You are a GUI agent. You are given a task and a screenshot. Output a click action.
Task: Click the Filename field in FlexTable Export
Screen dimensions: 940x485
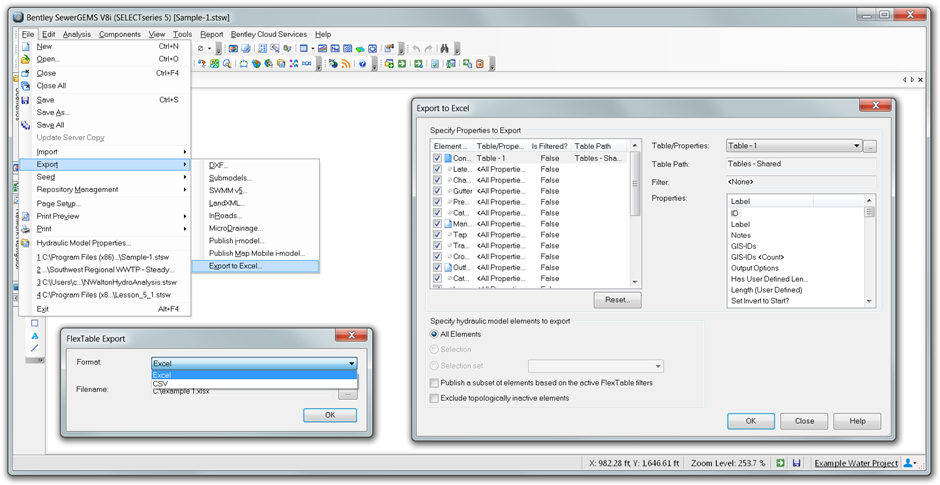point(242,391)
